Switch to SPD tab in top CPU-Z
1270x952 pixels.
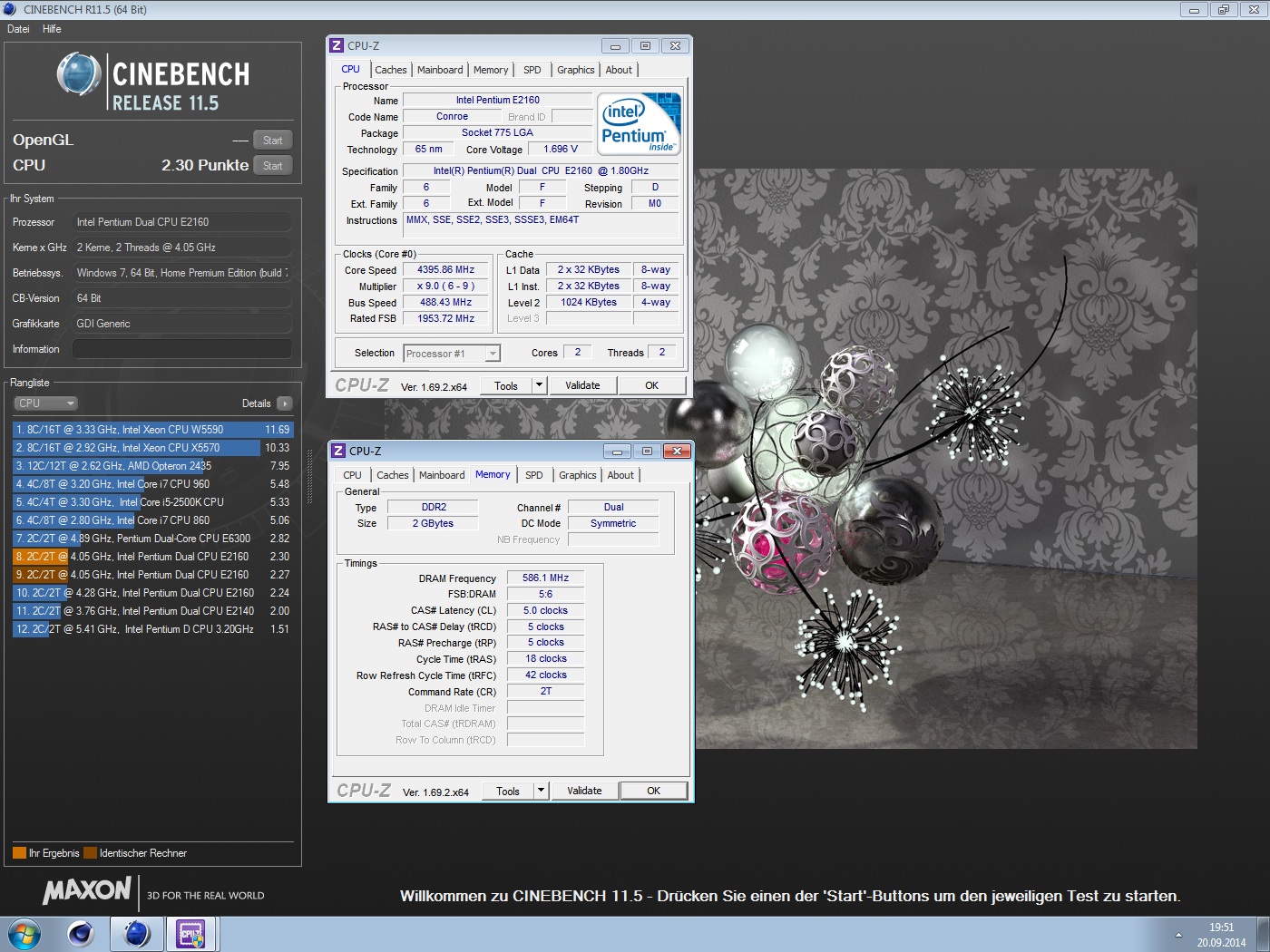(532, 70)
